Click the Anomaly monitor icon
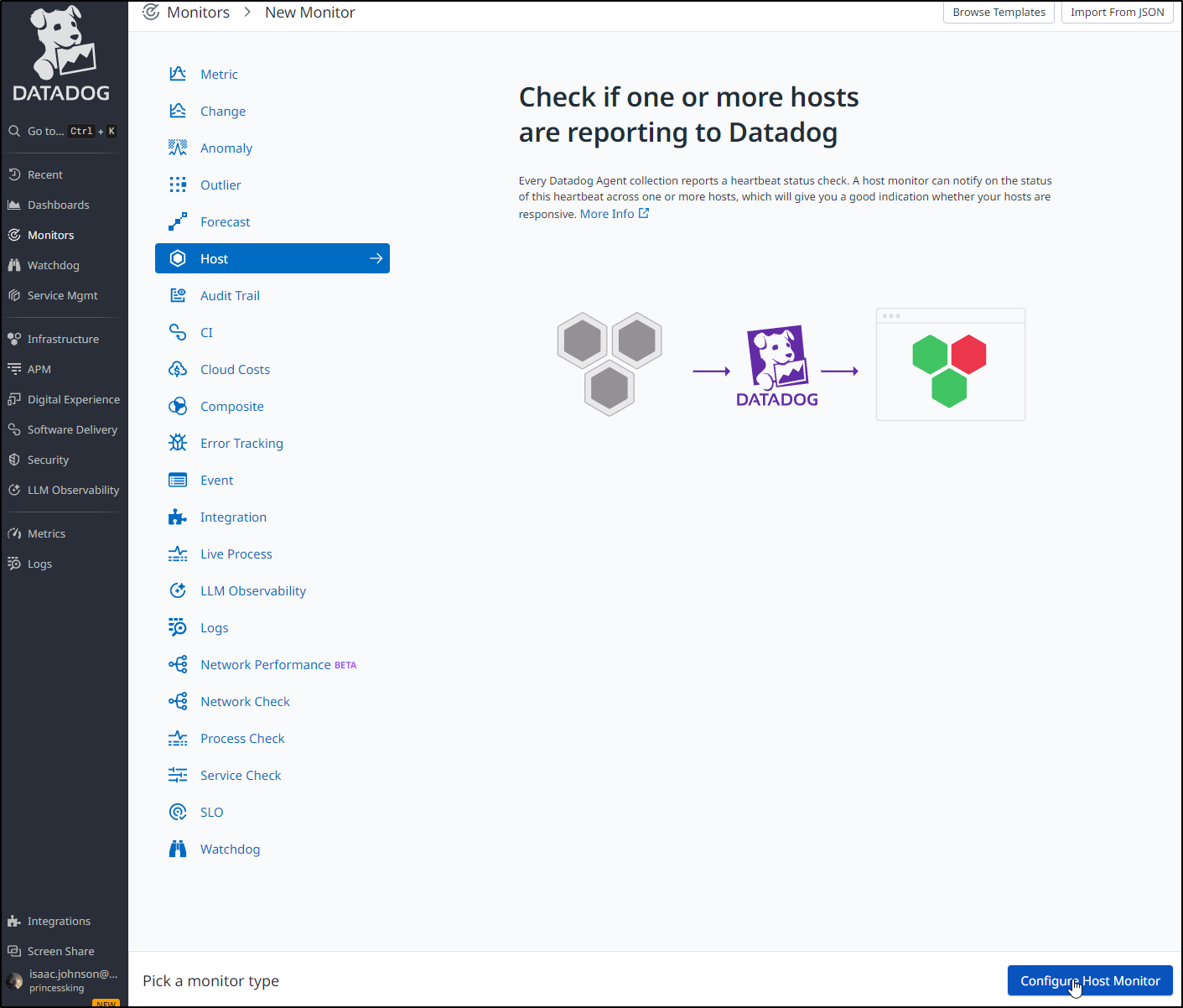 [x=178, y=148]
